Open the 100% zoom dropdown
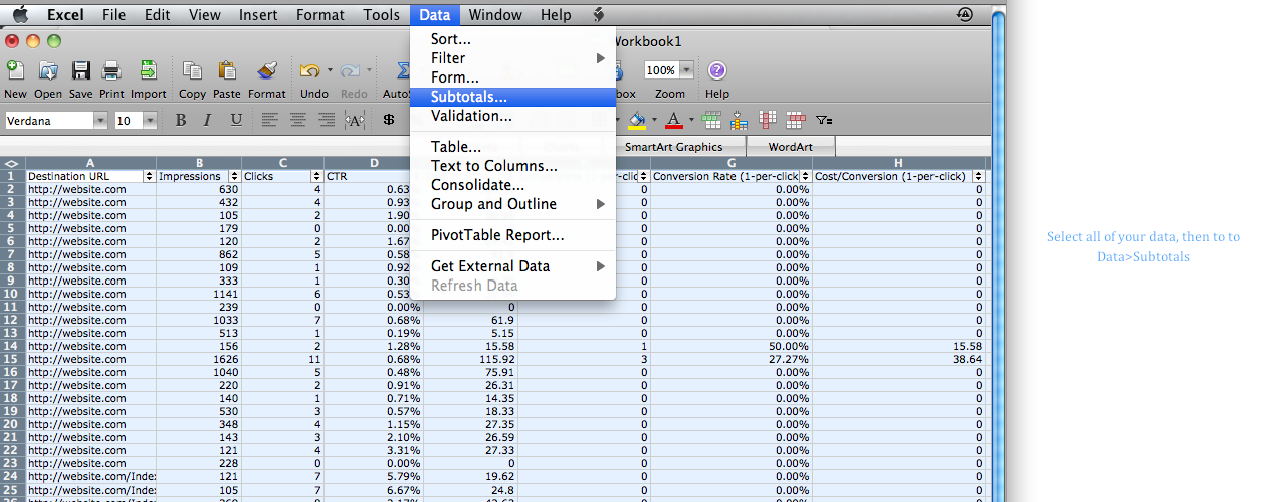The image size is (1276, 502). click(x=687, y=70)
